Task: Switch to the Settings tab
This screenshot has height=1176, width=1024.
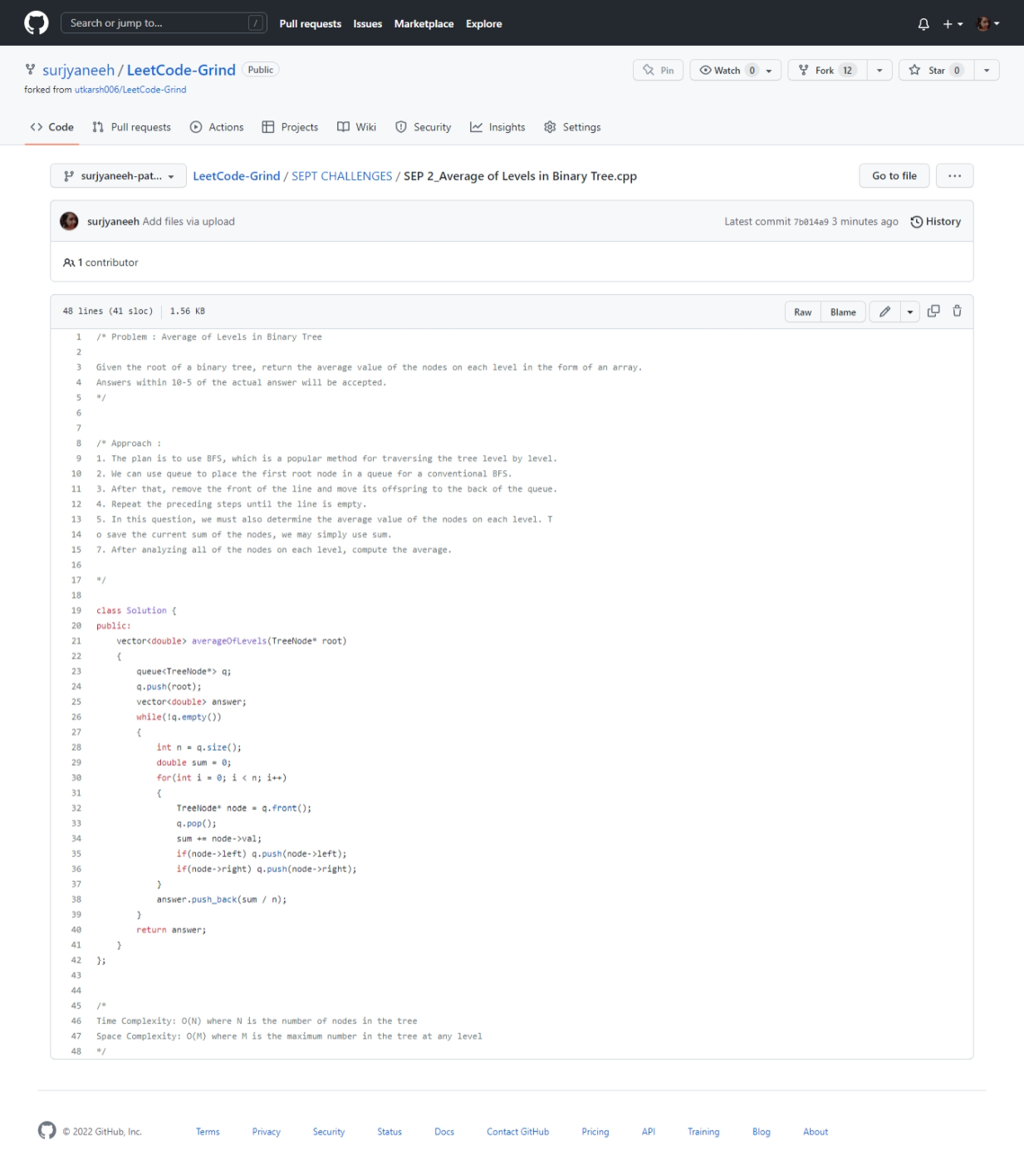Action: tap(572, 127)
